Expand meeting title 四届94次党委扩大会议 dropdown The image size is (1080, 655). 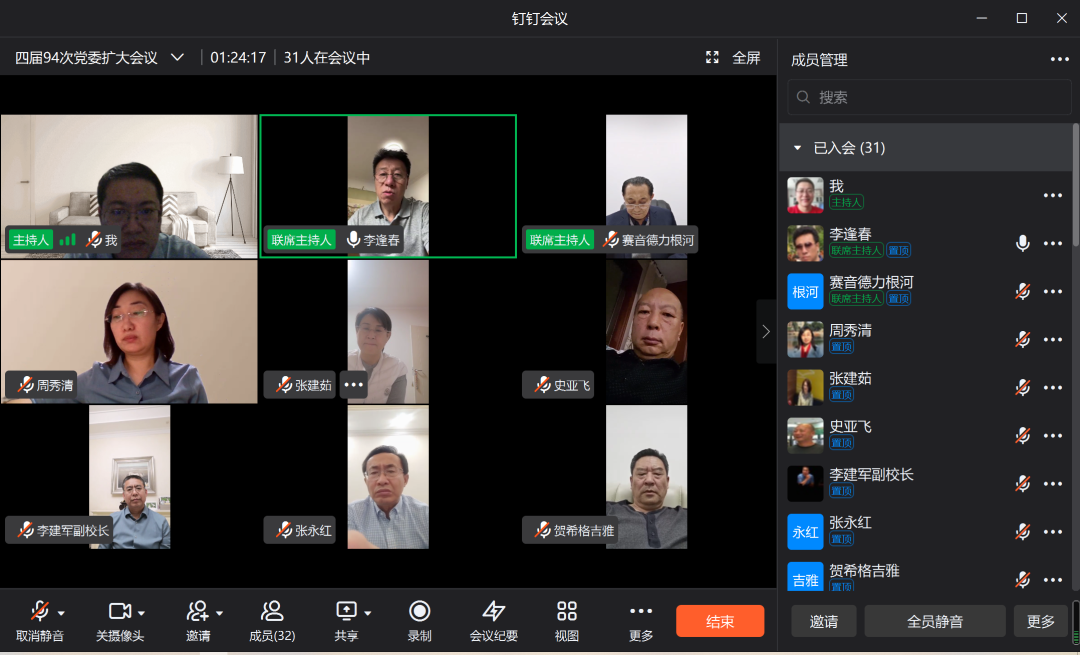[177, 57]
